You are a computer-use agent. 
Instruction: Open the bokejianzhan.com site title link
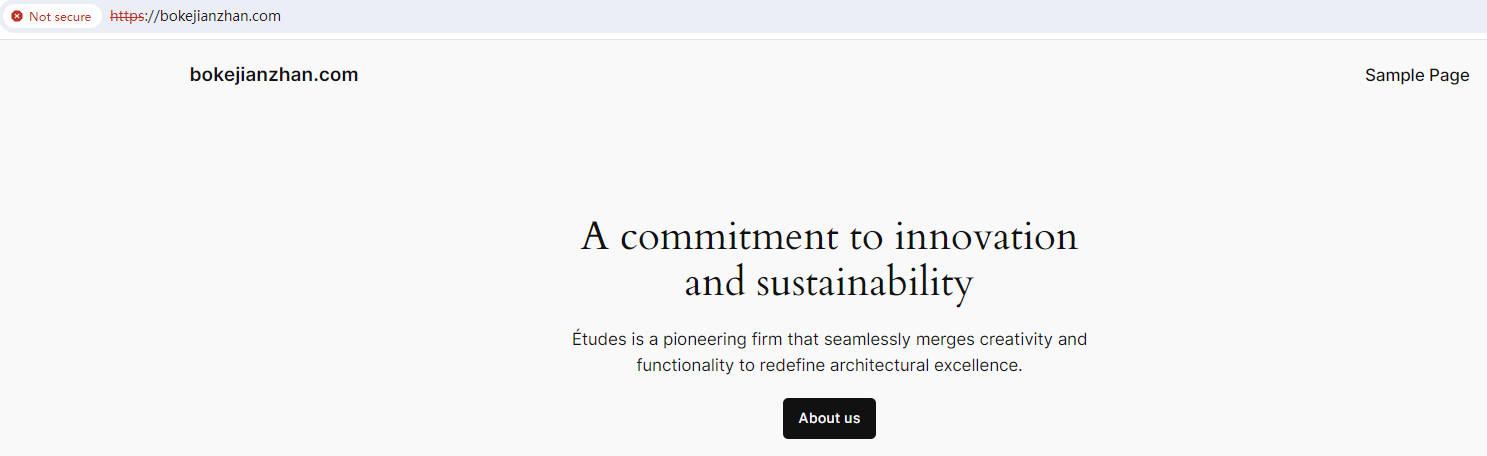tap(273, 75)
